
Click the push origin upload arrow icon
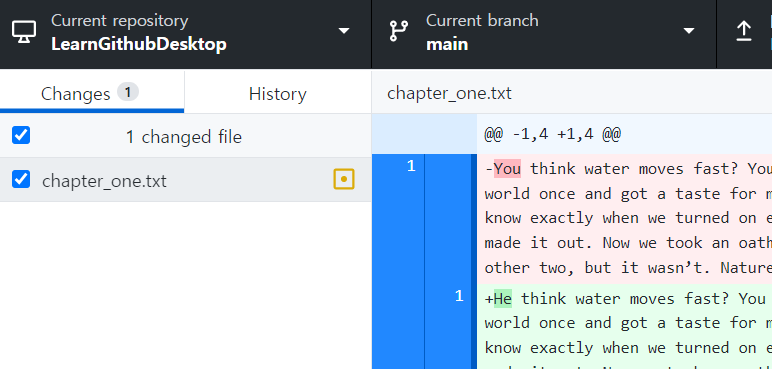(x=743, y=31)
